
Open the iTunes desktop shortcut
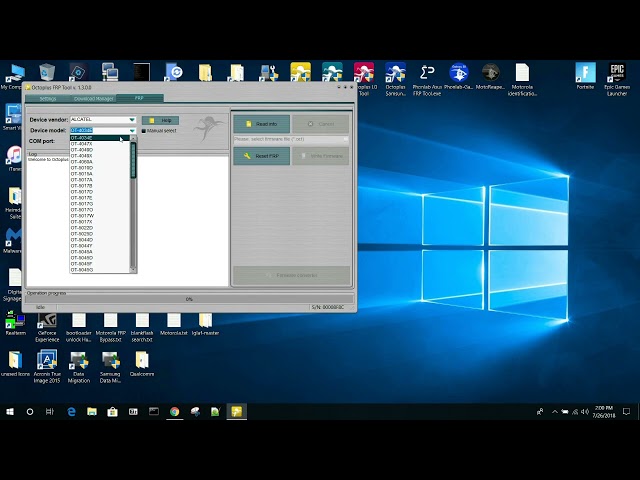coord(15,158)
